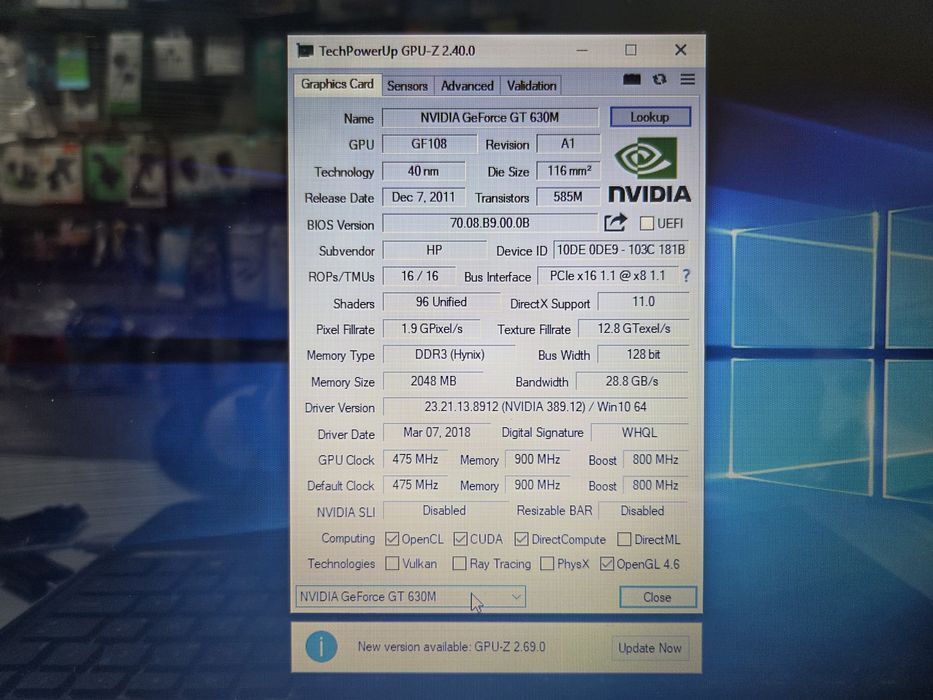This screenshot has width=933, height=700.
Task: Click the Bus Width value 128 bit
Action: 643,354
